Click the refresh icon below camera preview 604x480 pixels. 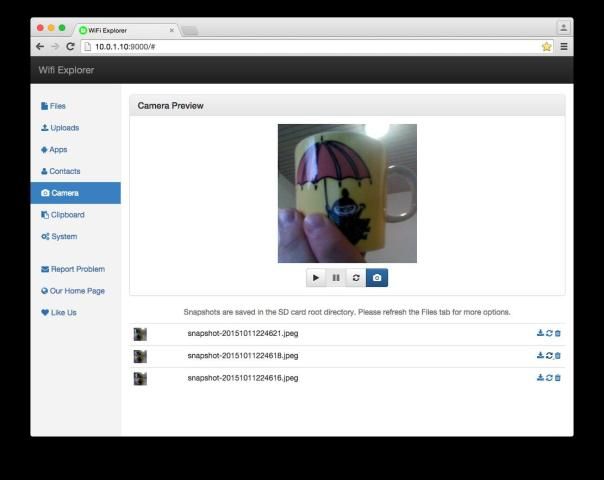coord(356,278)
